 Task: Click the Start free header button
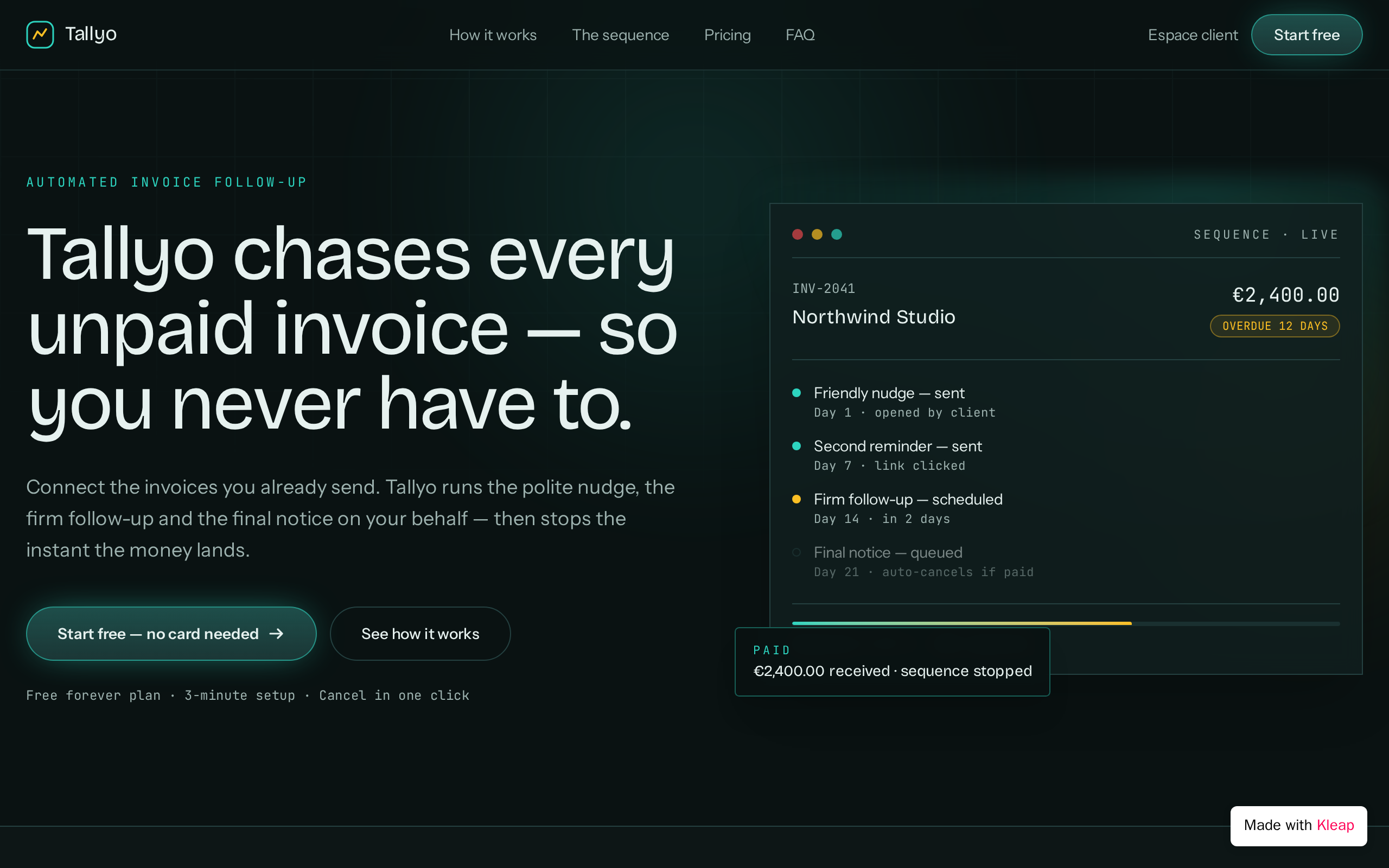1307,35
